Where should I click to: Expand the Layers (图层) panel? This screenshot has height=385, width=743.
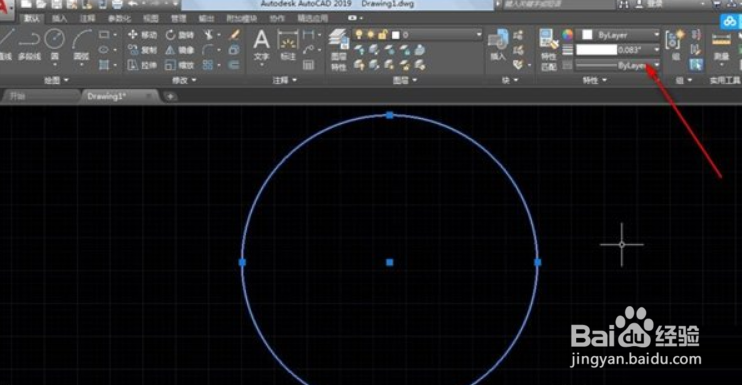pos(406,80)
